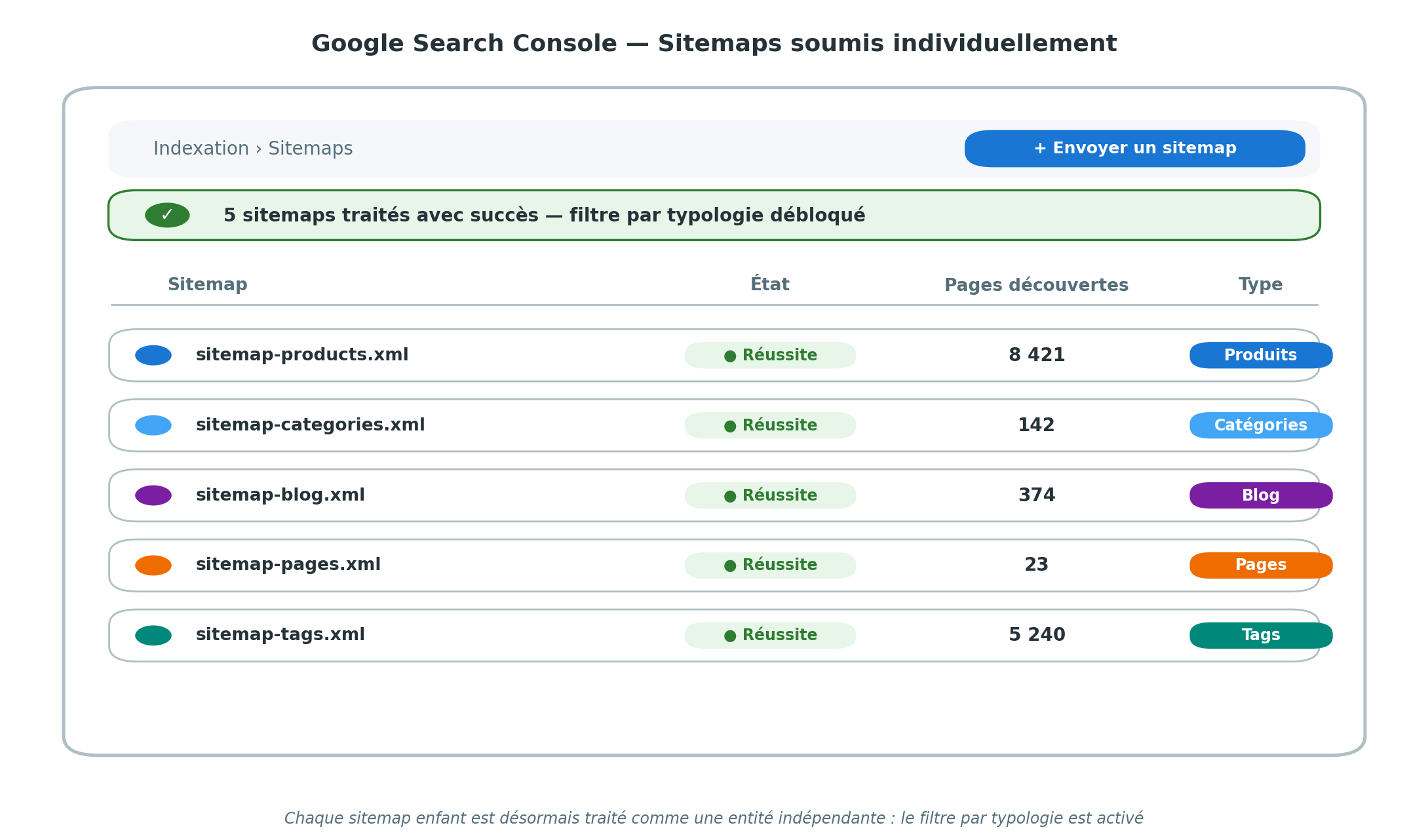The image size is (1428, 840).
Task: Click the teal dot beside sitemap-tags.xml
Action: (153, 636)
